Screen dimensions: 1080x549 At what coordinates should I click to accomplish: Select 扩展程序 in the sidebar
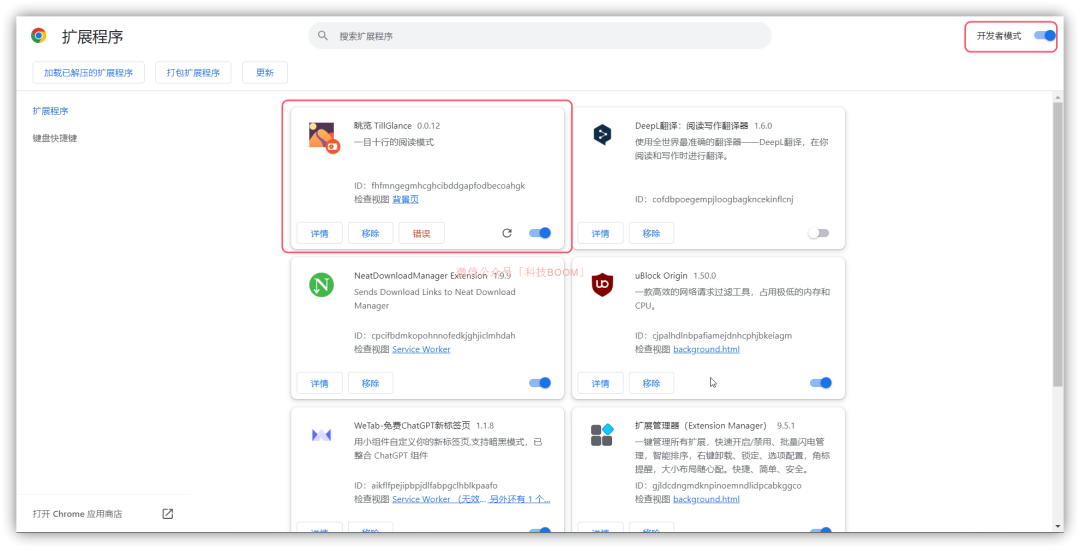(50, 111)
